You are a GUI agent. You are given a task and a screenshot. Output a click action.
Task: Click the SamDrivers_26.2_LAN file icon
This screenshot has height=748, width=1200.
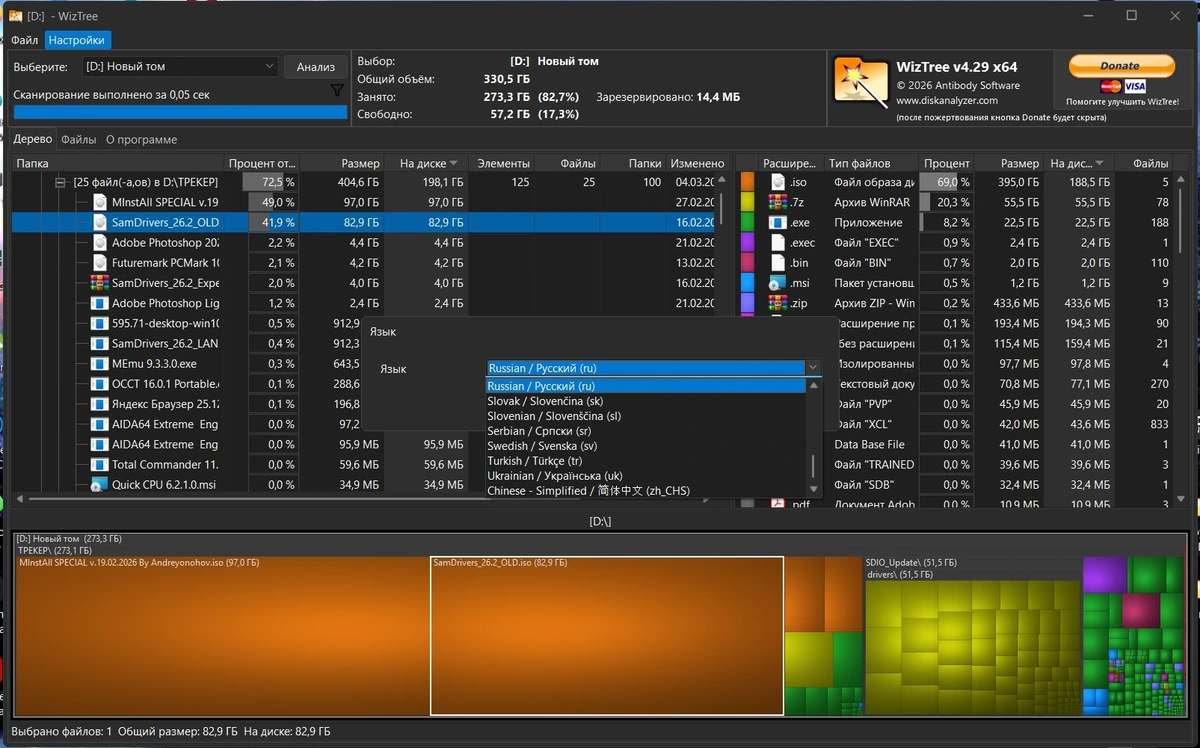99,343
